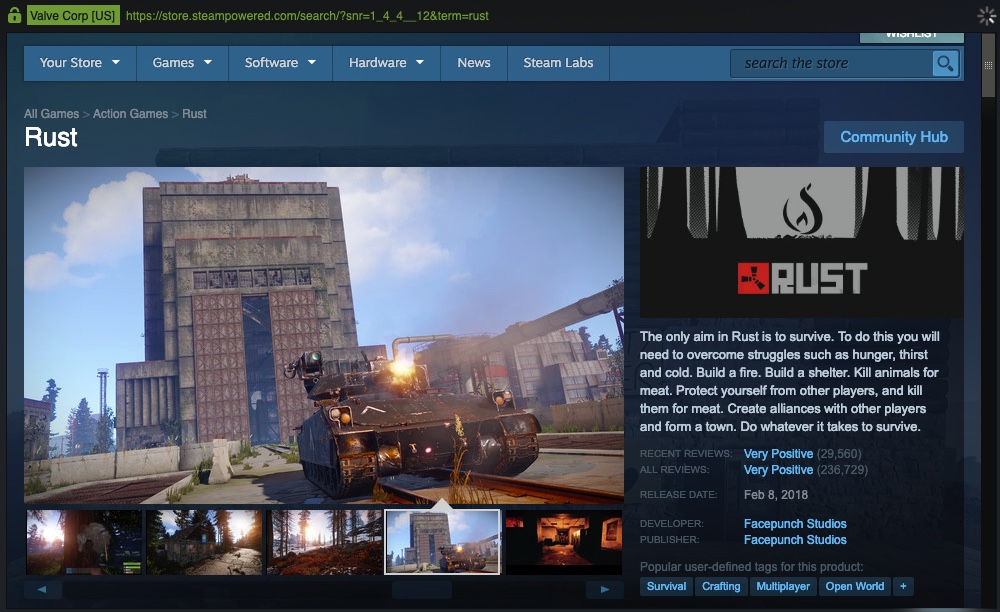1000x612 pixels.
Task: Click the plus button to add tags
Action: (x=903, y=587)
